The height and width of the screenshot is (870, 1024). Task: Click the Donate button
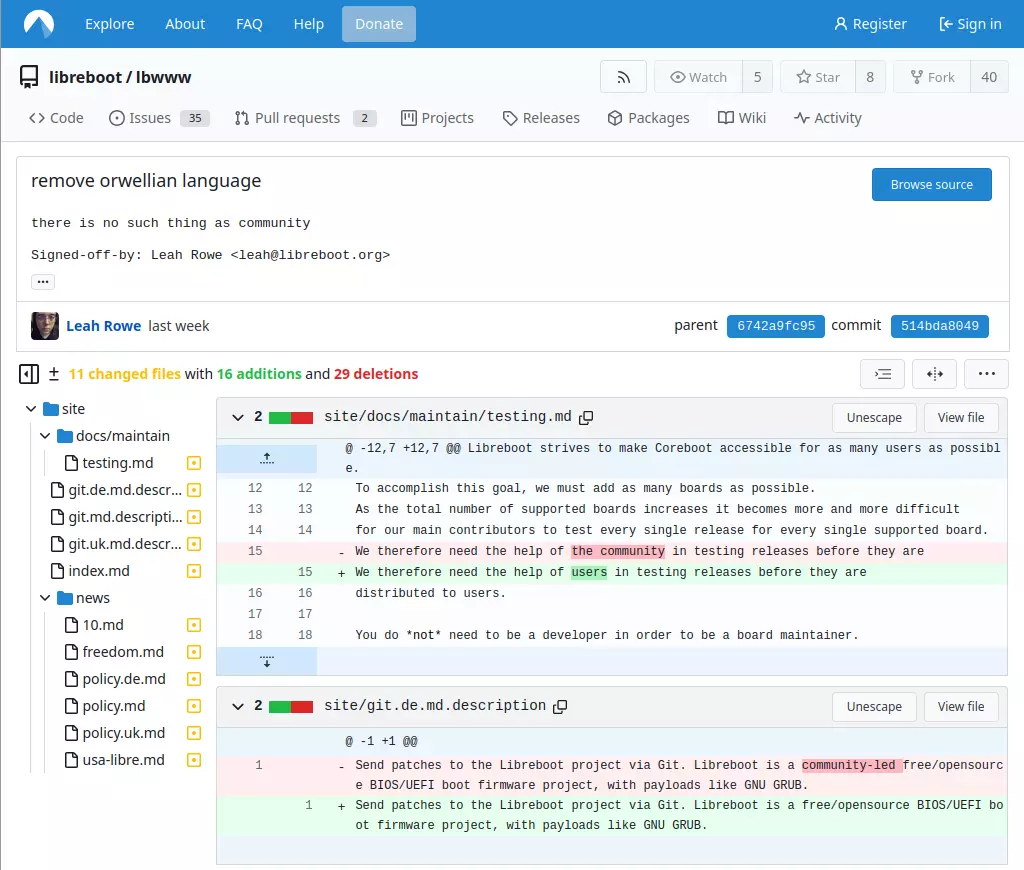pyautogui.click(x=379, y=24)
